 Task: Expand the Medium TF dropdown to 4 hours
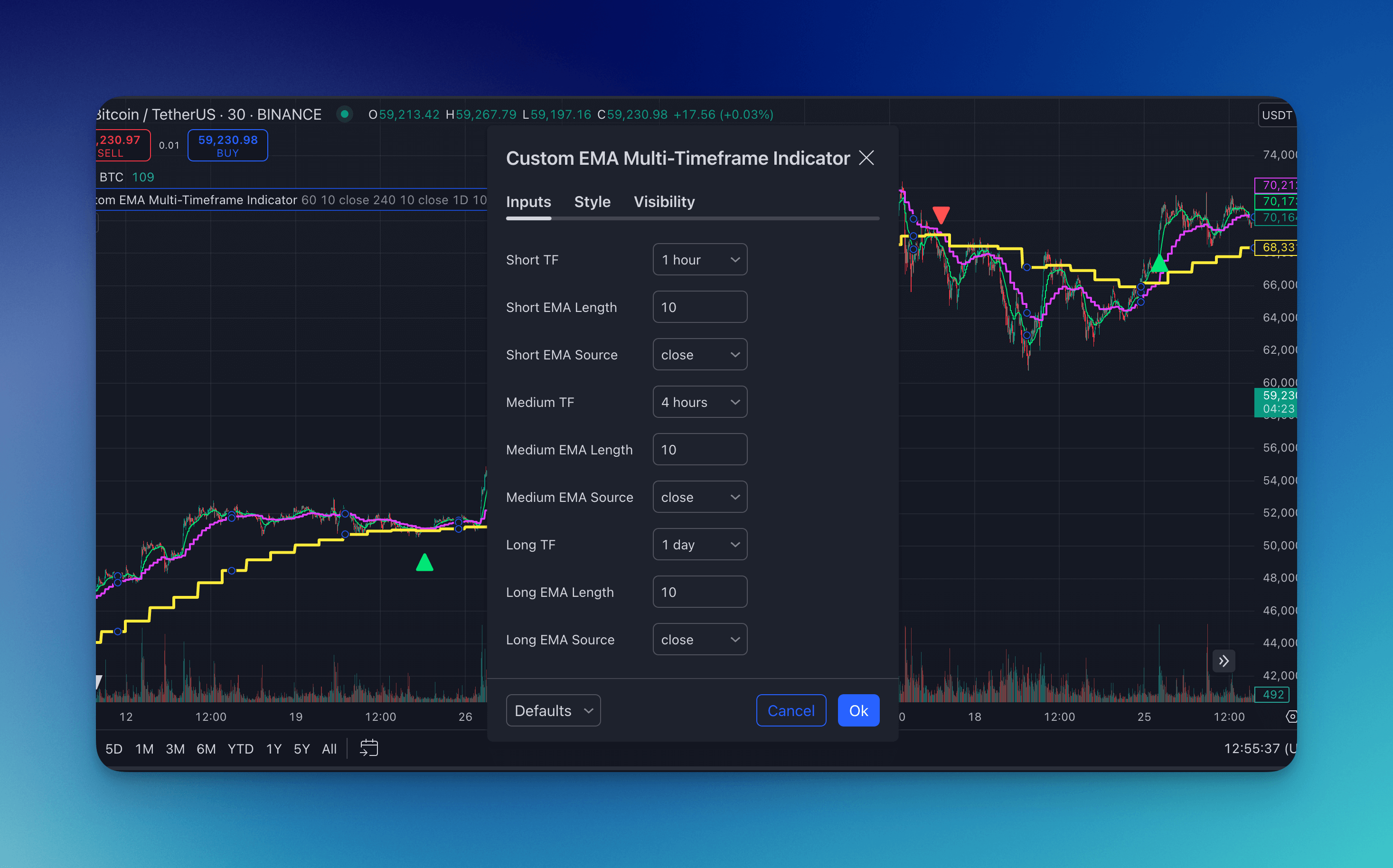pos(700,402)
